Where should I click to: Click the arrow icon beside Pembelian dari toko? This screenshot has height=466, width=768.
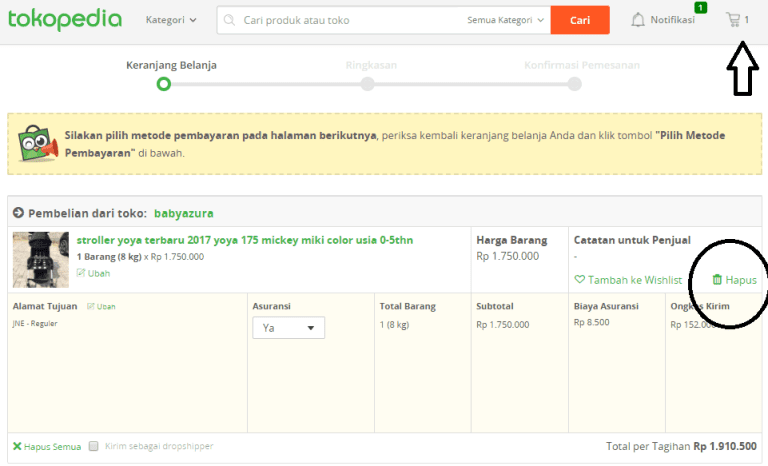pos(18,213)
